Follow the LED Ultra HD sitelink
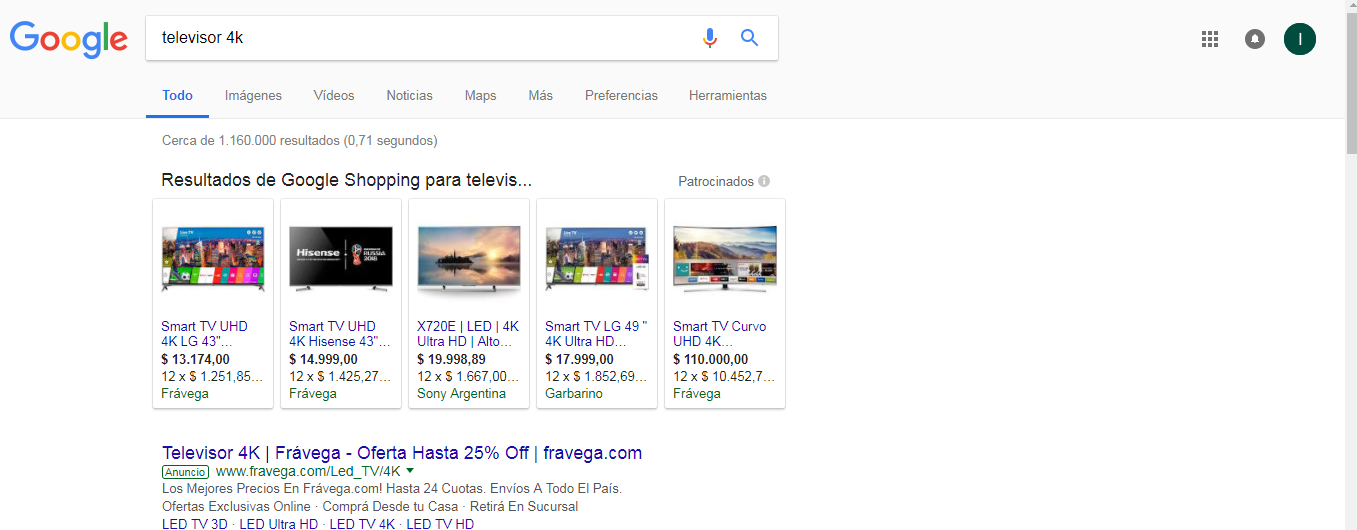Screen dimensions: 1357x530 click(x=279, y=524)
